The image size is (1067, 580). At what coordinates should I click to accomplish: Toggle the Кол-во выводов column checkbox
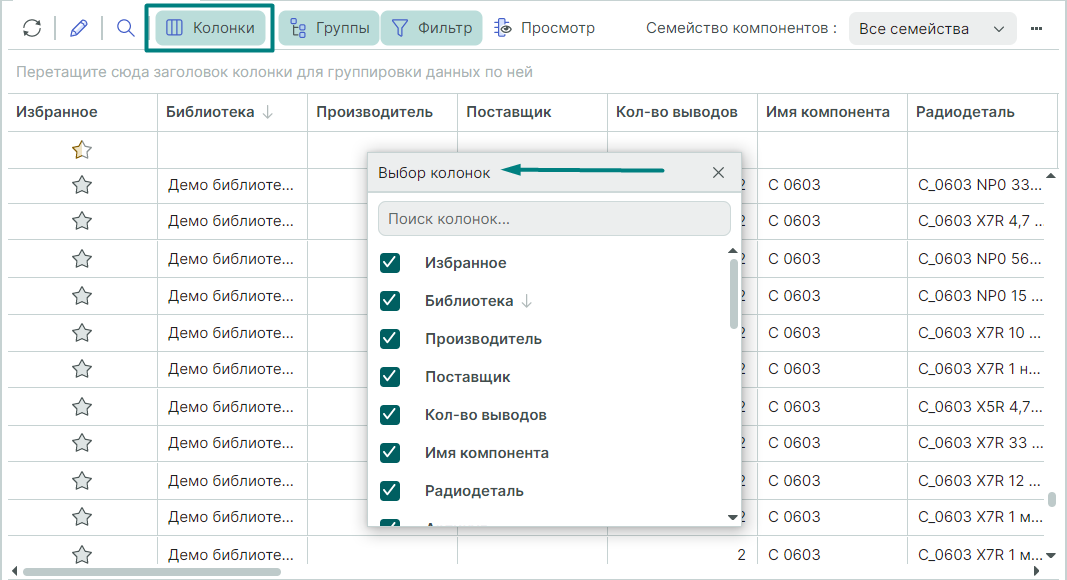[x=390, y=415]
